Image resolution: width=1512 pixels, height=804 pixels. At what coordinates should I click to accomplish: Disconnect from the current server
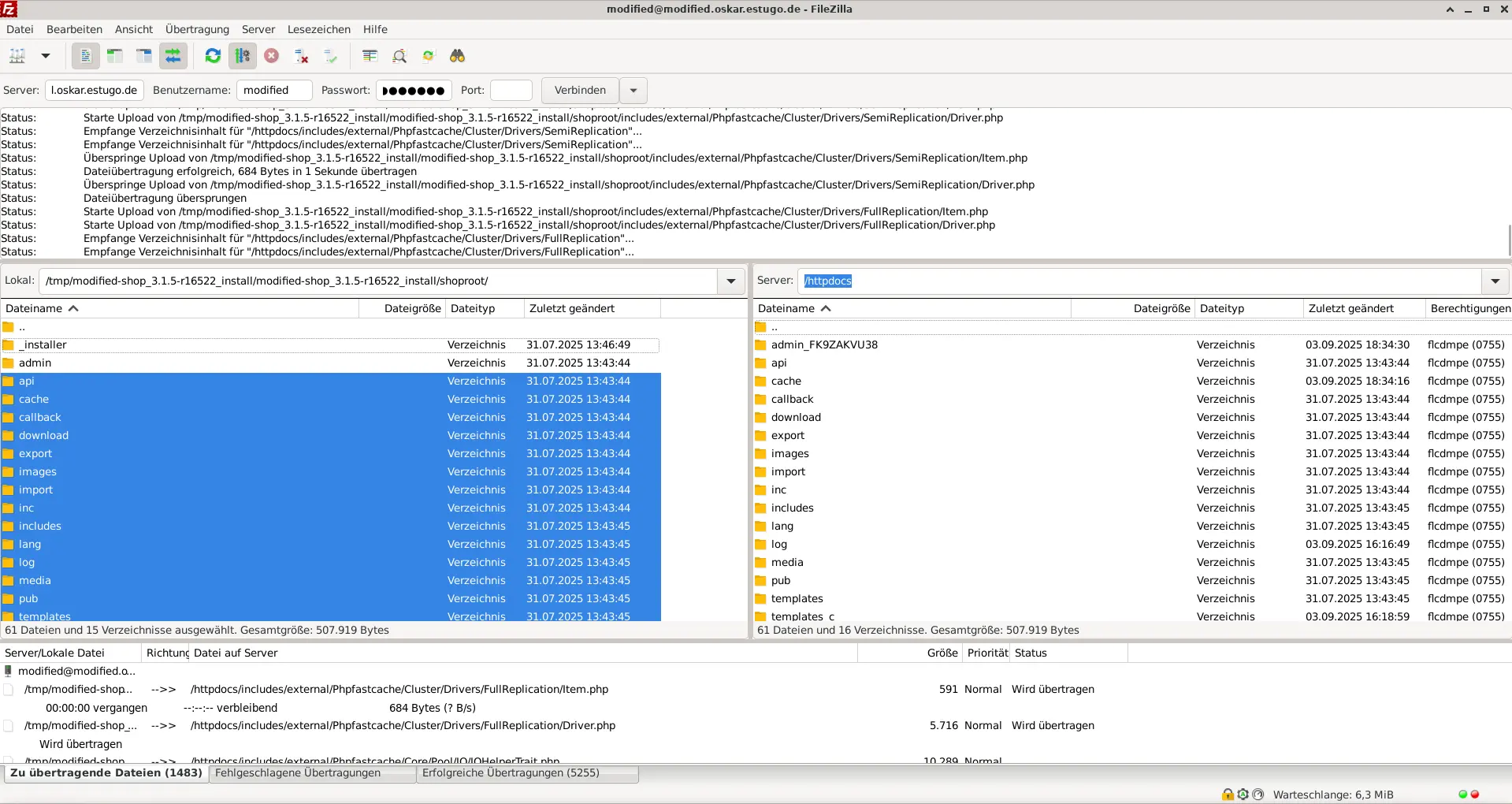click(301, 56)
